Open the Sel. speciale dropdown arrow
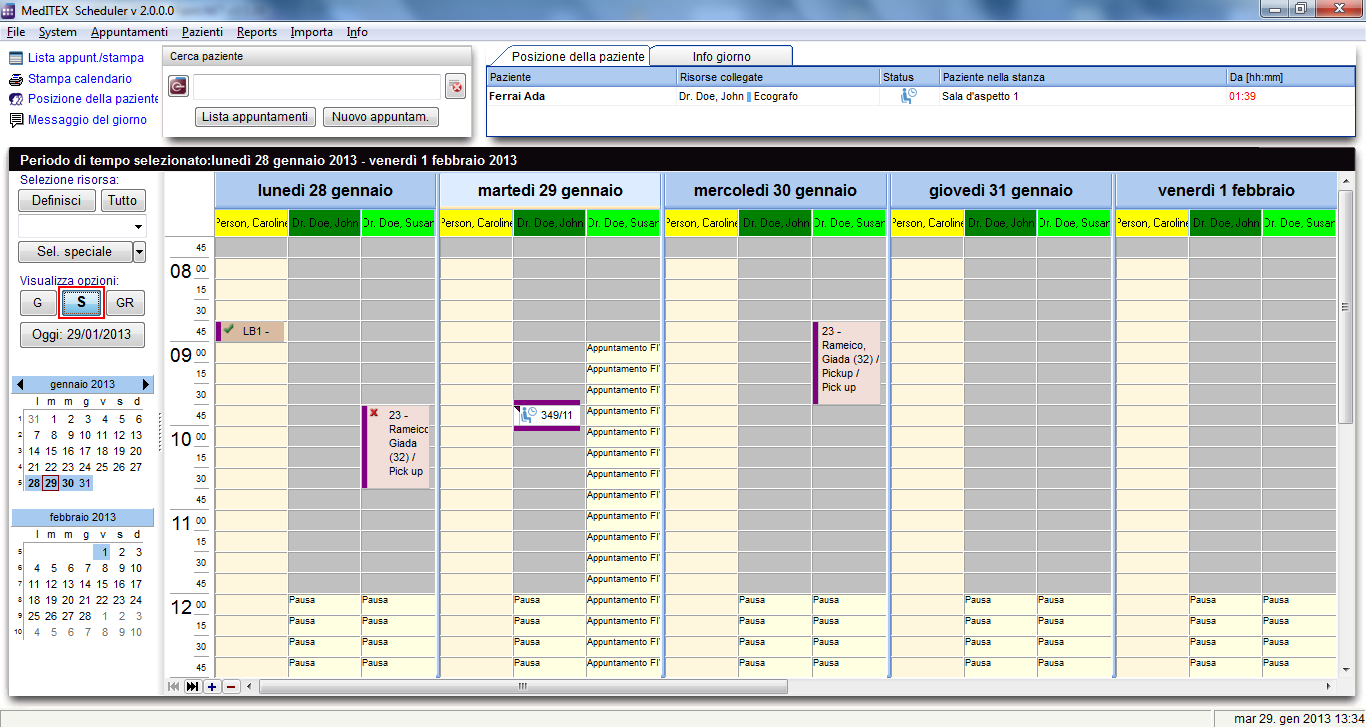The width and height of the screenshot is (1366, 728). click(x=139, y=252)
